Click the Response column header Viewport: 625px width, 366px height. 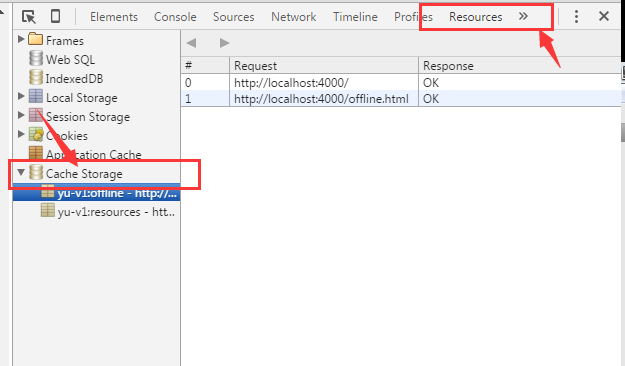coord(520,66)
